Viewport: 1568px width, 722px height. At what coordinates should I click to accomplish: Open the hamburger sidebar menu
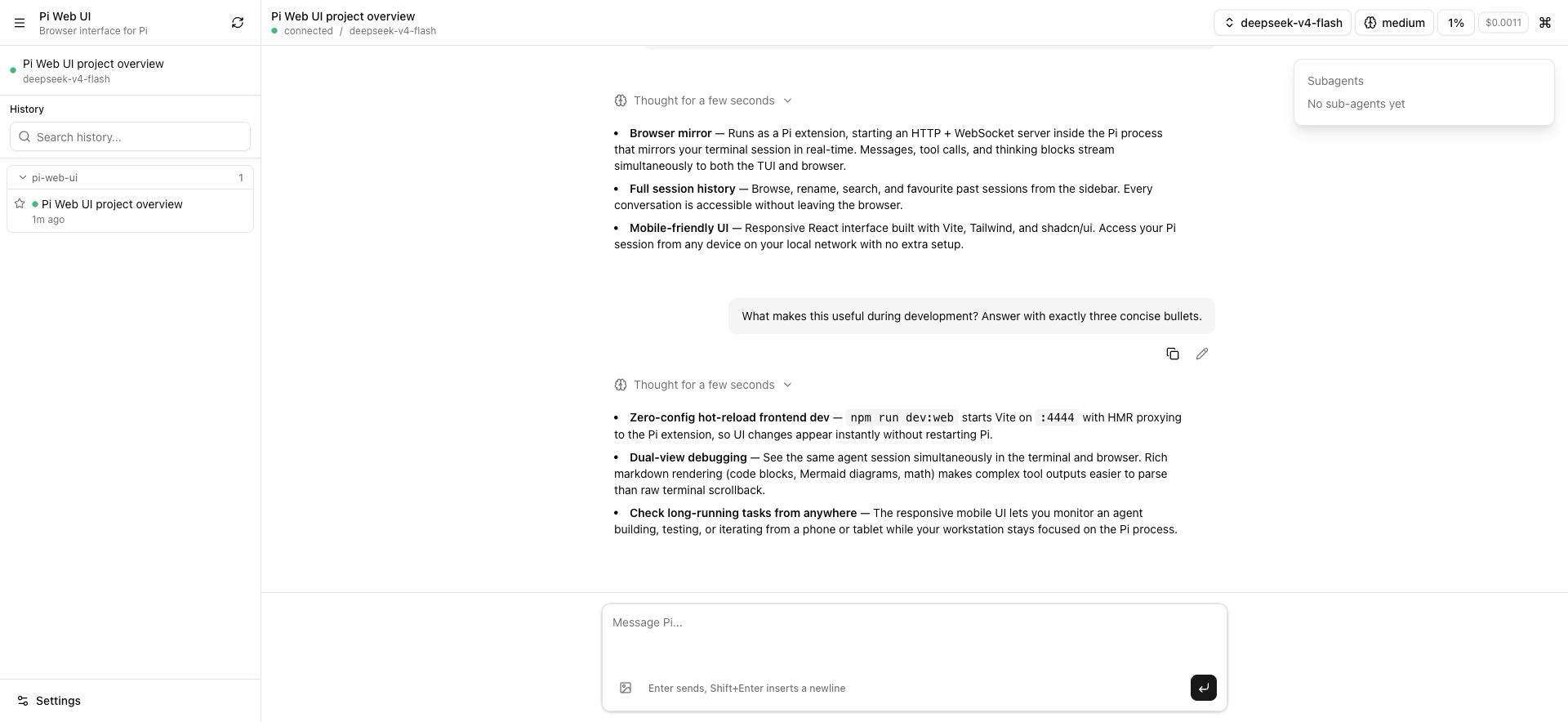[x=20, y=23]
